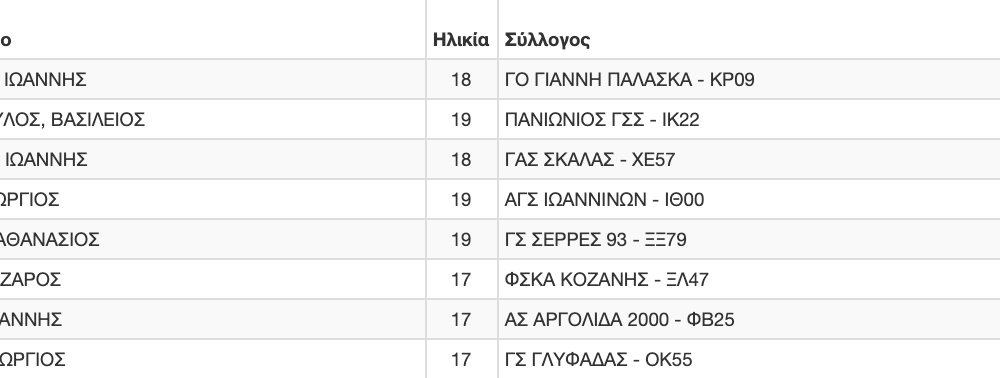Click age 19 in ΠΑΝΙΩΝΙΟΣ row
1000x378 pixels.
pos(461,119)
